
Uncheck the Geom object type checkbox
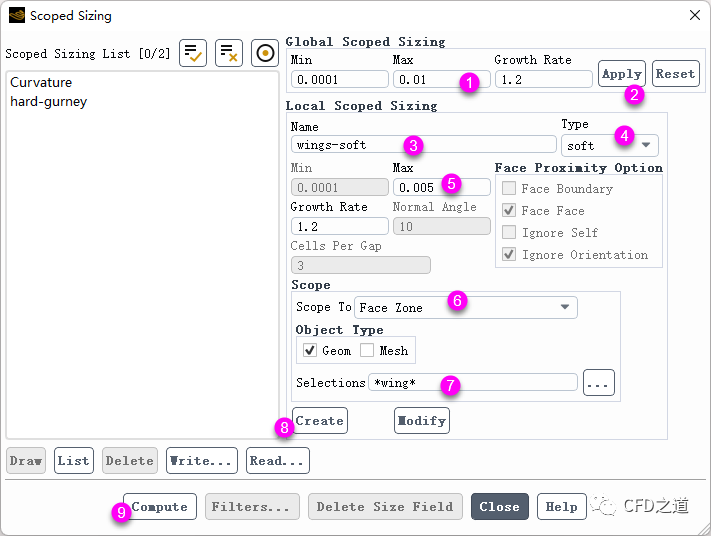310,350
